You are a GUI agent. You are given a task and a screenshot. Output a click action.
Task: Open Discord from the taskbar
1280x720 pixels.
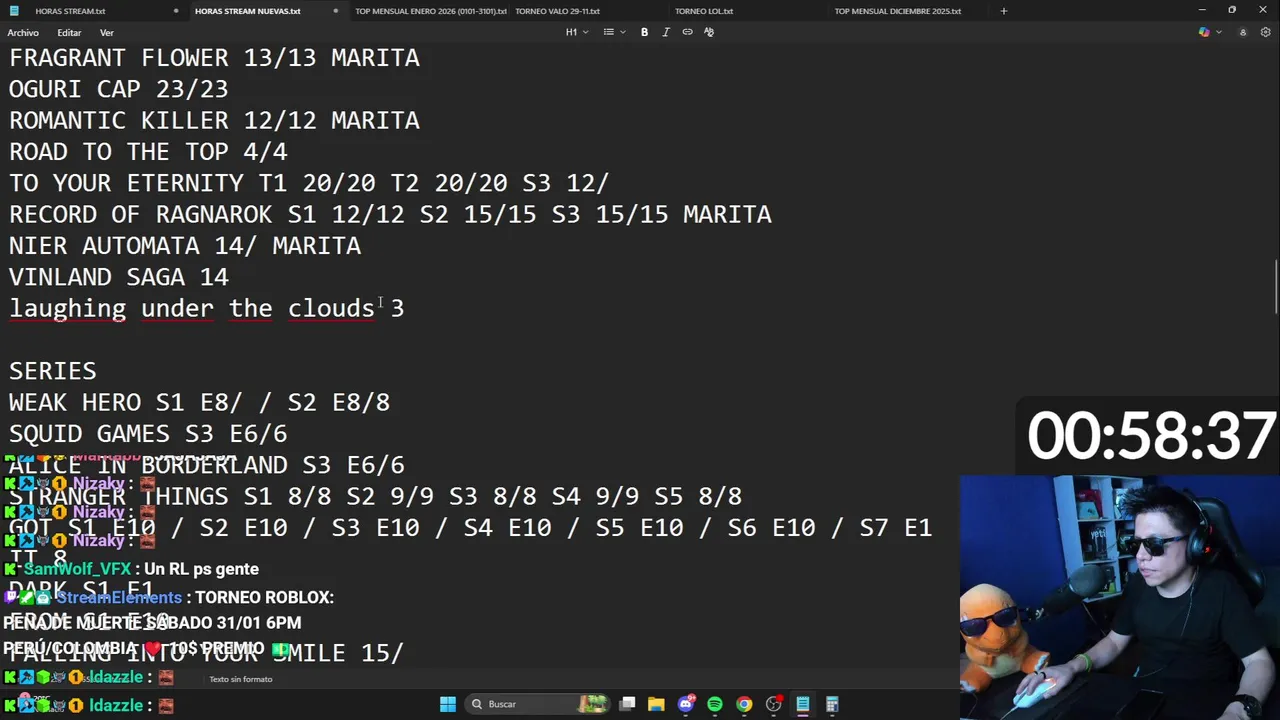(686, 704)
